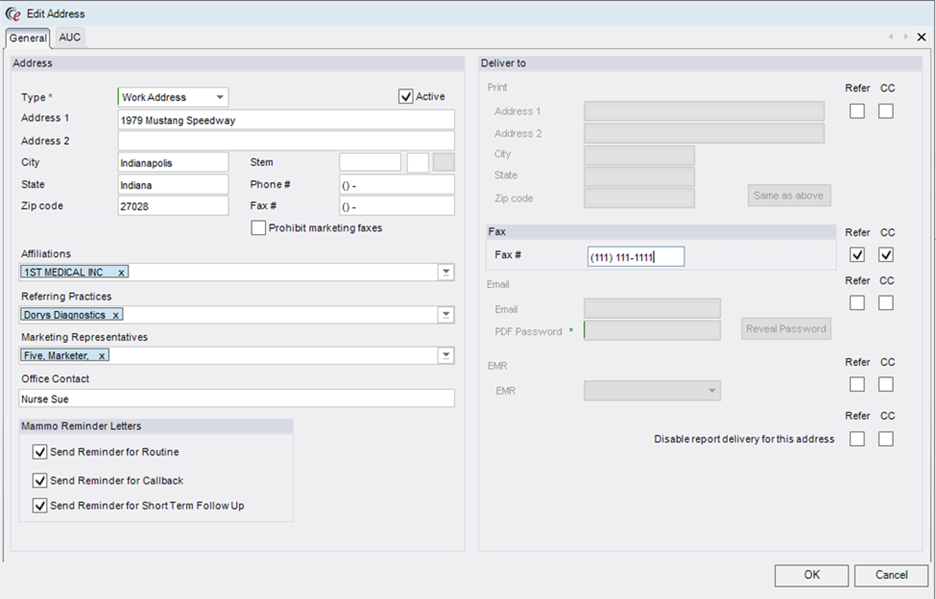The width and height of the screenshot is (936, 599).
Task: Click the app icon in title bar
Action: point(13,14)
